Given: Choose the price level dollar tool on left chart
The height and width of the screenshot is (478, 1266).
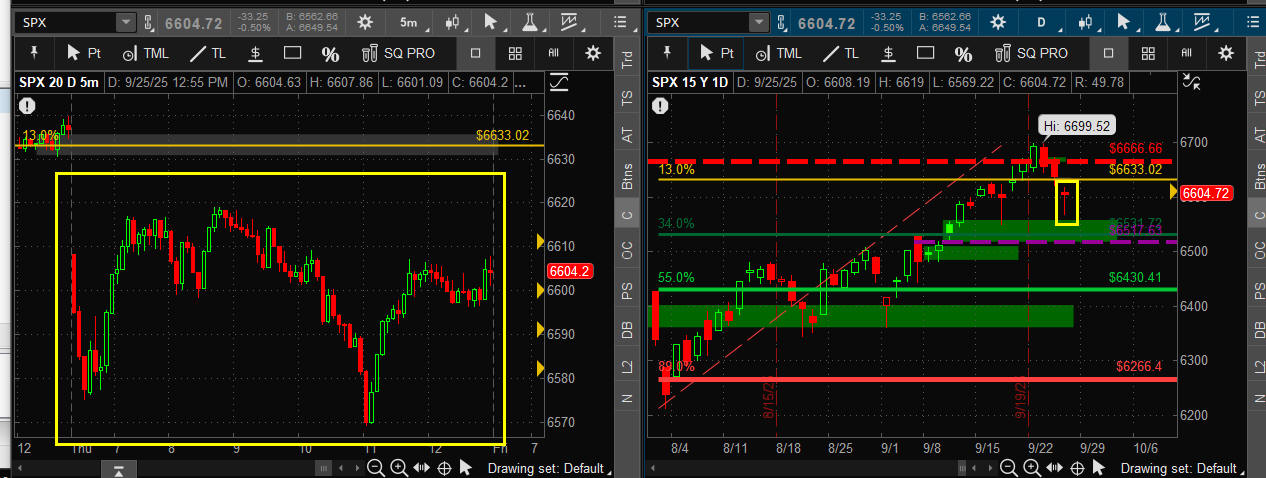Looking at the screenshot, I should pos(255,53).
